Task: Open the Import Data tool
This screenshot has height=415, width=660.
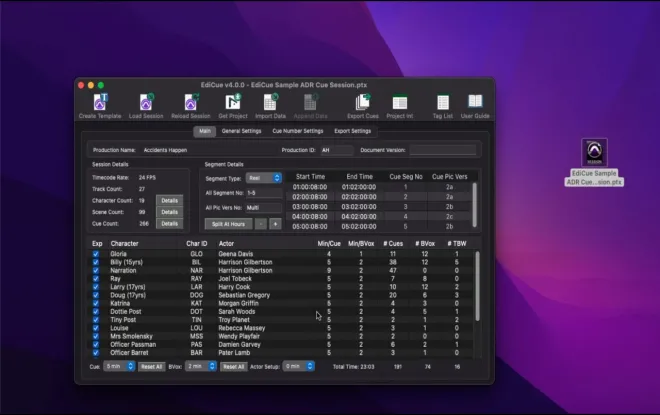Action: [270, 106]
